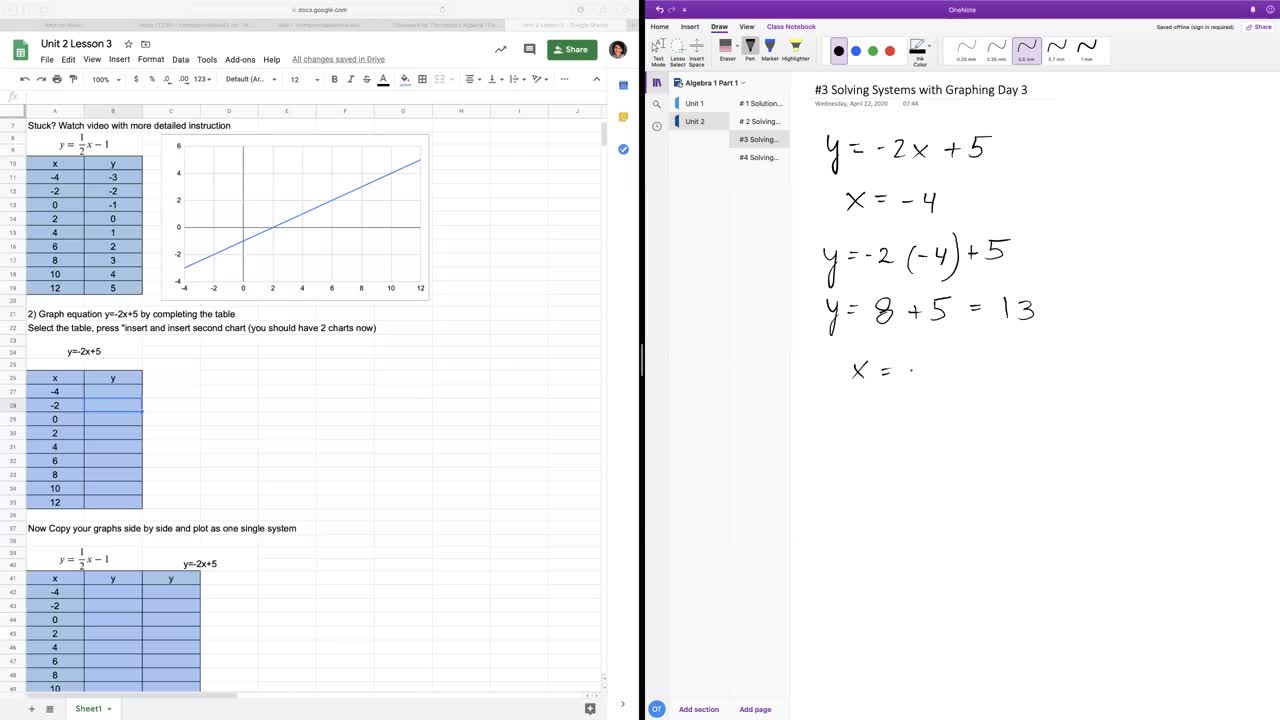1280x720 pixels.
Task: Toggle bold formatting in Sheets
Action: click(x=334, y=79)
